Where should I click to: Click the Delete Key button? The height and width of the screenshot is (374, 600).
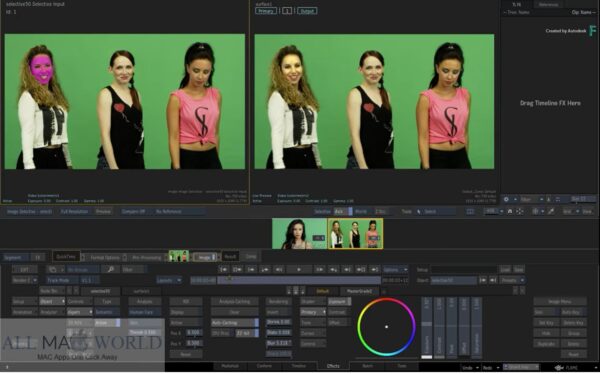pyautogui.click(x=573, y=323)
